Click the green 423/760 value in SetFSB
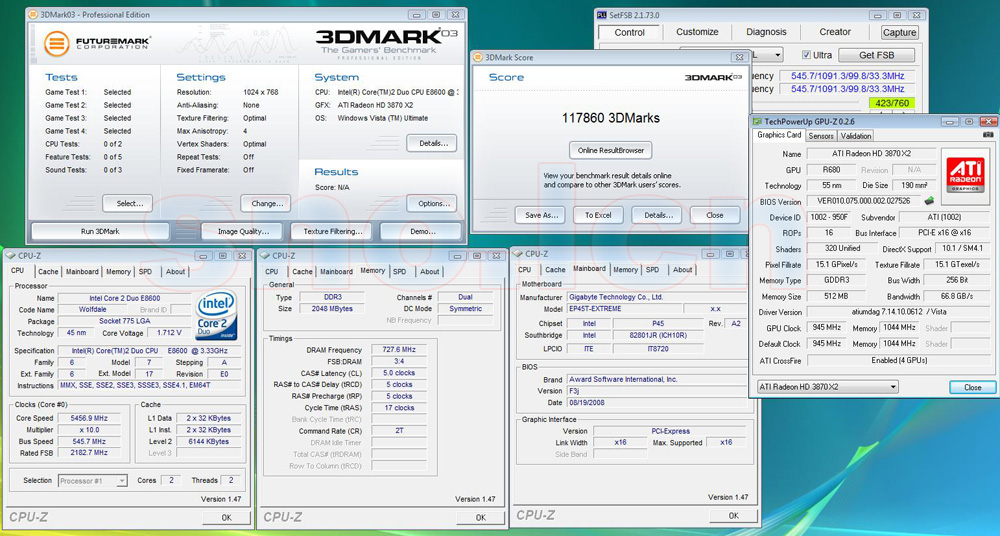The height and width of the screenshot is (536, 1000). [891, 103]
